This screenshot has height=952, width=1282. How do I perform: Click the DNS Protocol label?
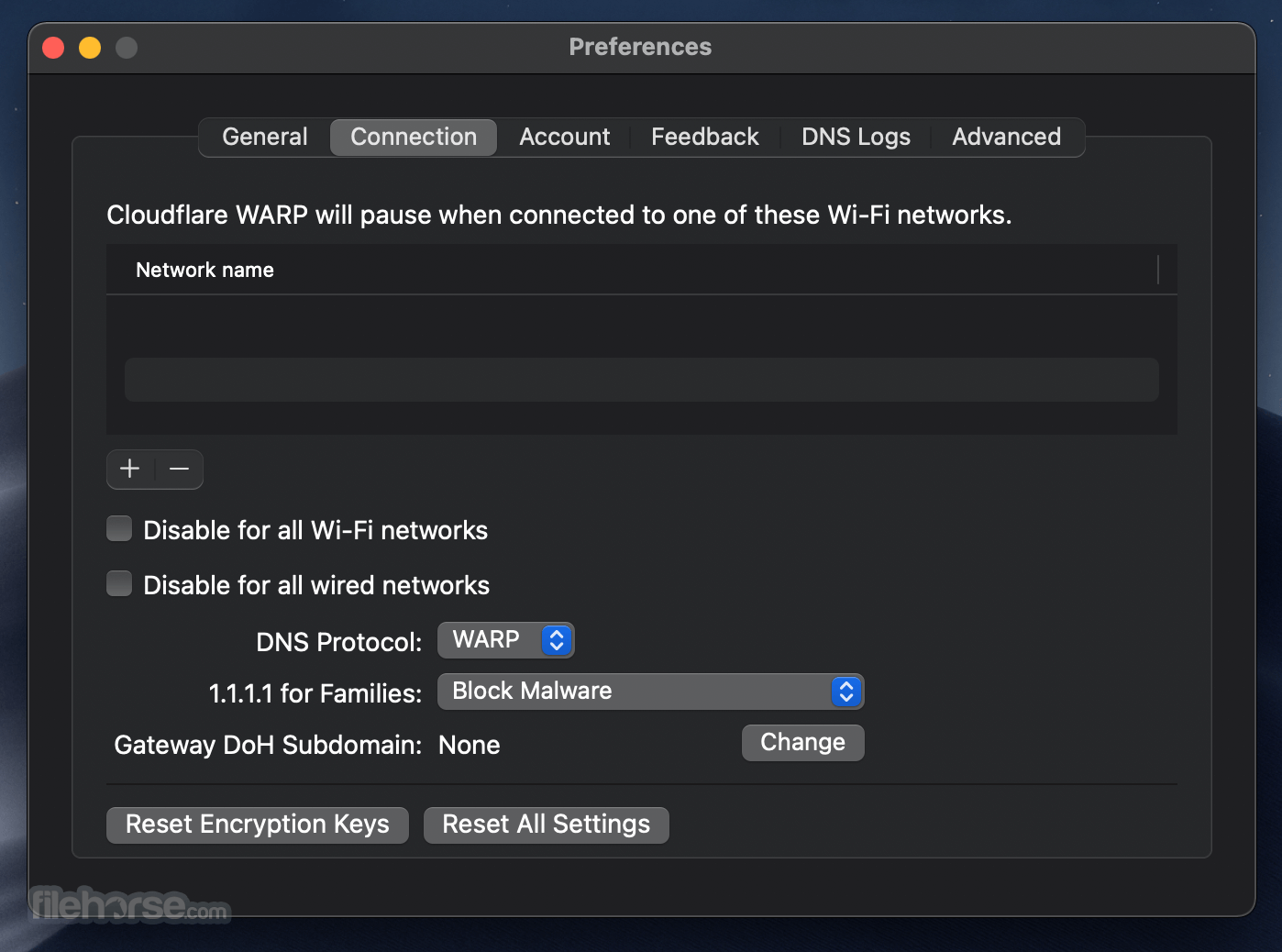339,642
